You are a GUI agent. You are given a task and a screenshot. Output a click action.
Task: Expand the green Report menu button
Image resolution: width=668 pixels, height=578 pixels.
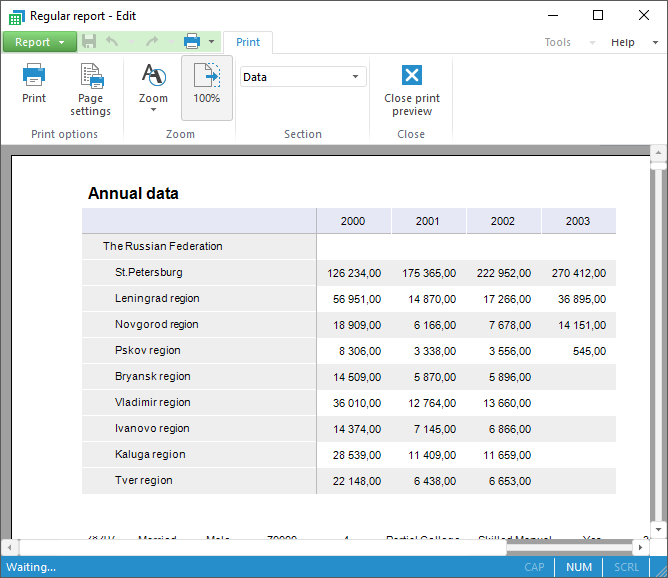point(39,42)
